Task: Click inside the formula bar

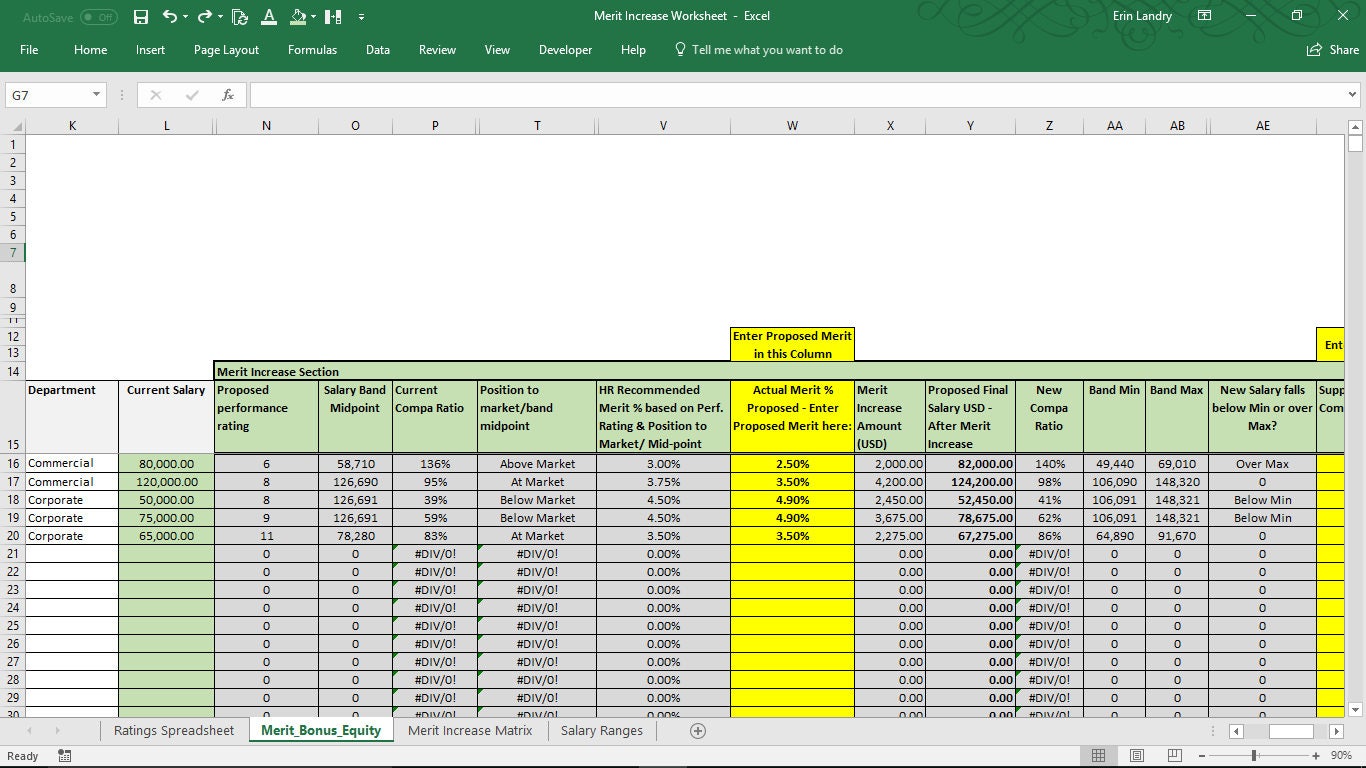Action: coord(797,95)
